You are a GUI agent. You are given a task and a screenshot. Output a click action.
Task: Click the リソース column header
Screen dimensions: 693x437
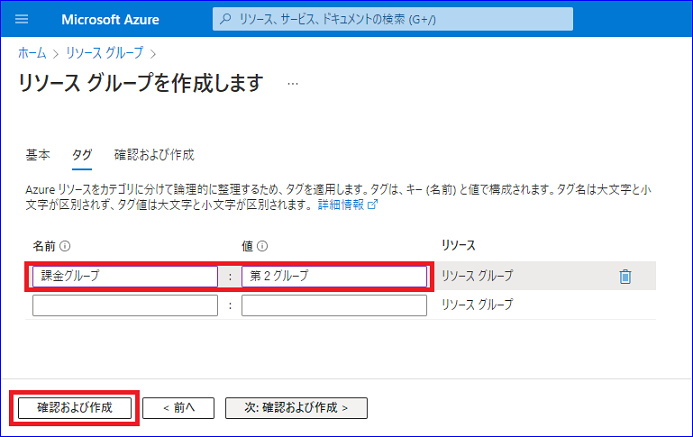pyautogui.click(x=458, y=245)
